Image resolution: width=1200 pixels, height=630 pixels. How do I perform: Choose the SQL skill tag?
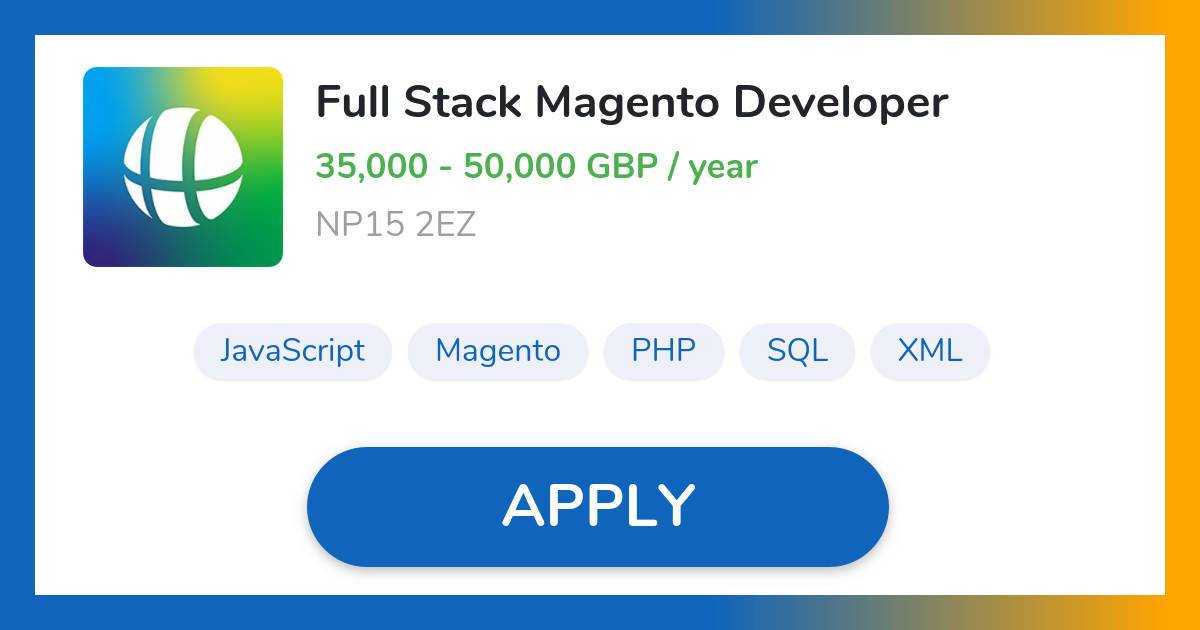[x=797, y=351]
